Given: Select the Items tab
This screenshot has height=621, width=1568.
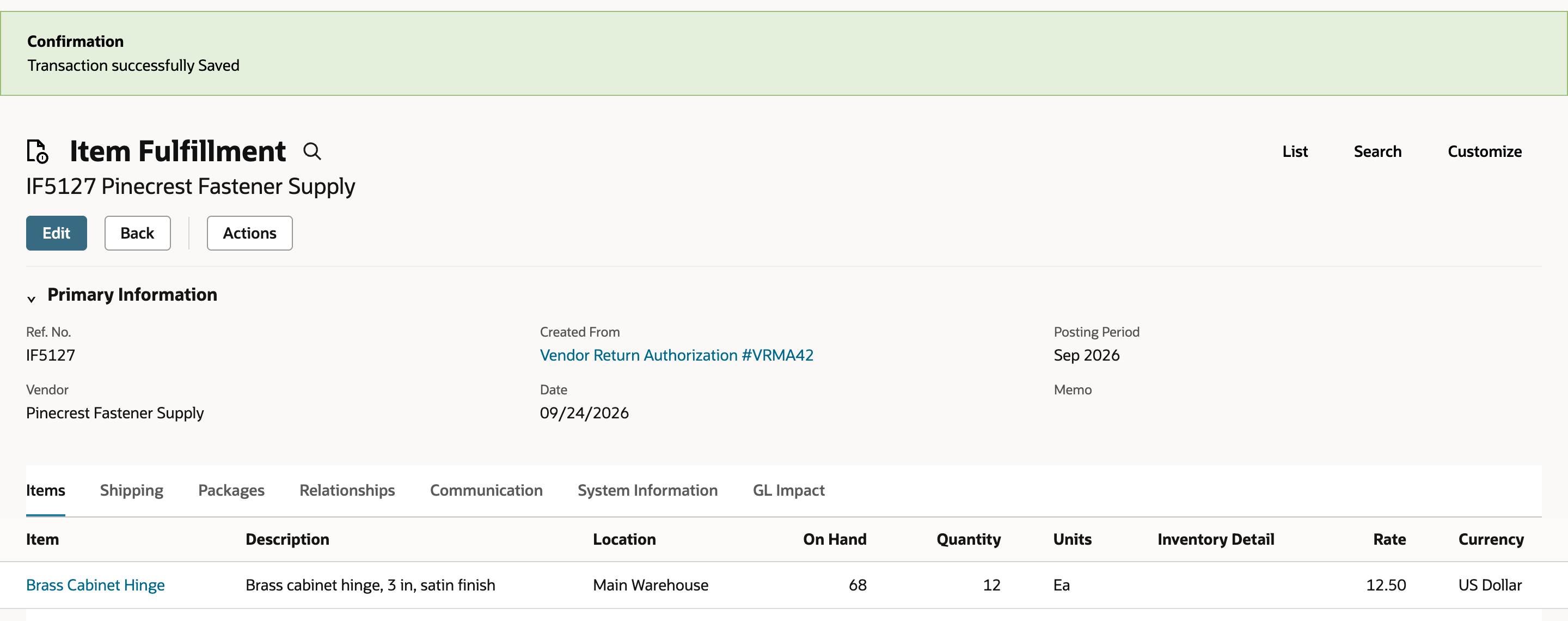Looking at the screenshot, I should (x=46, y=490).
